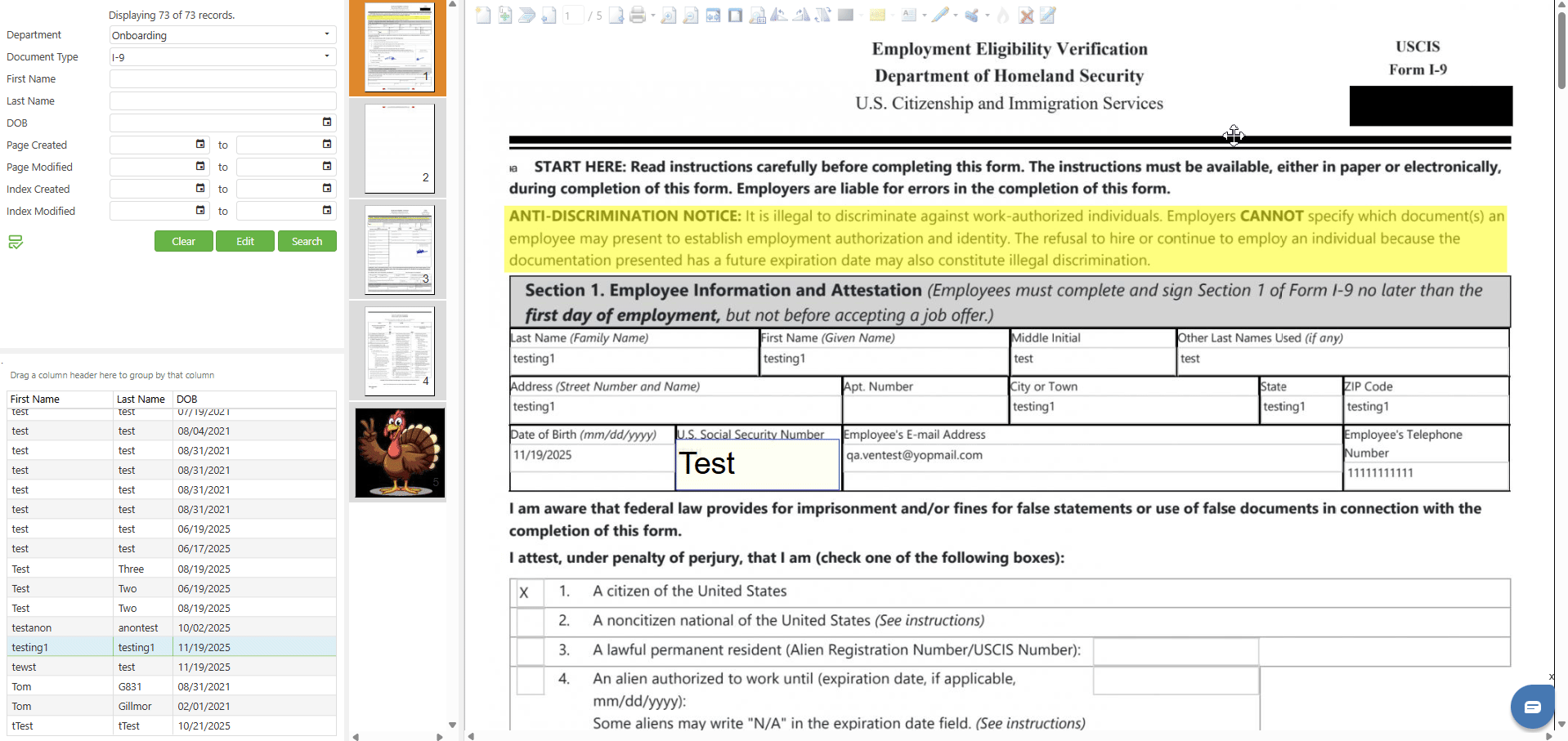
Task: Open Page Created start date calendar
Action: coord(200,145)
